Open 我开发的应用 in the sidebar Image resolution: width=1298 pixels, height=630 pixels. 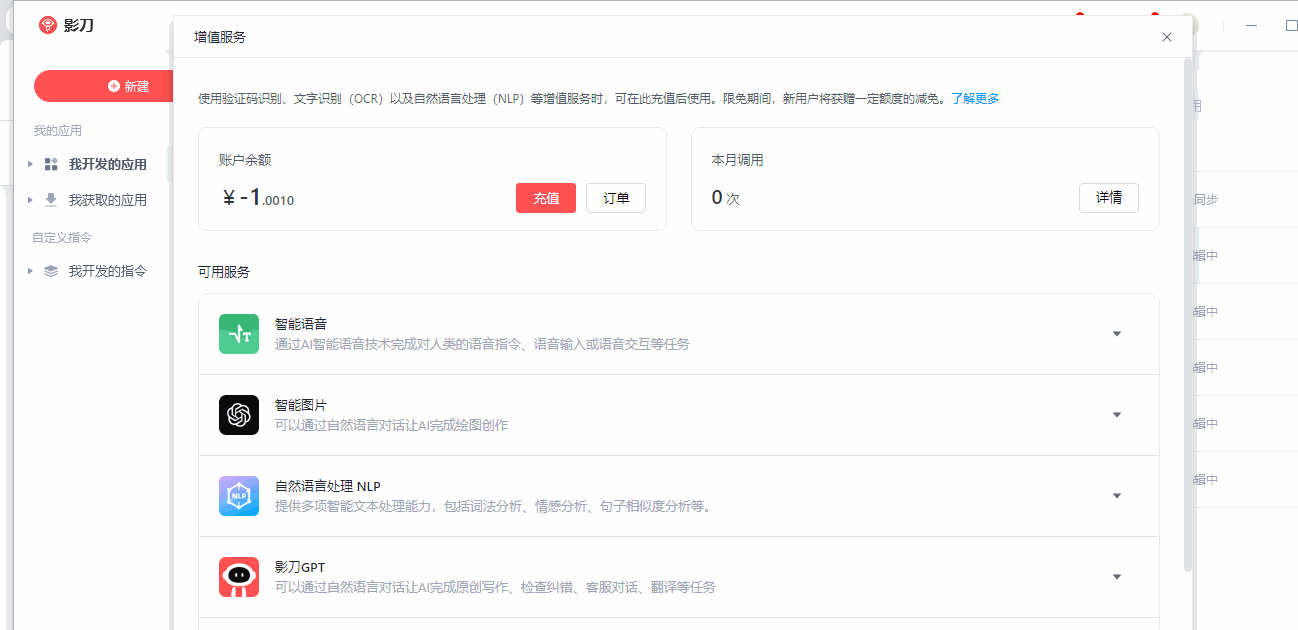click(108, 164)
